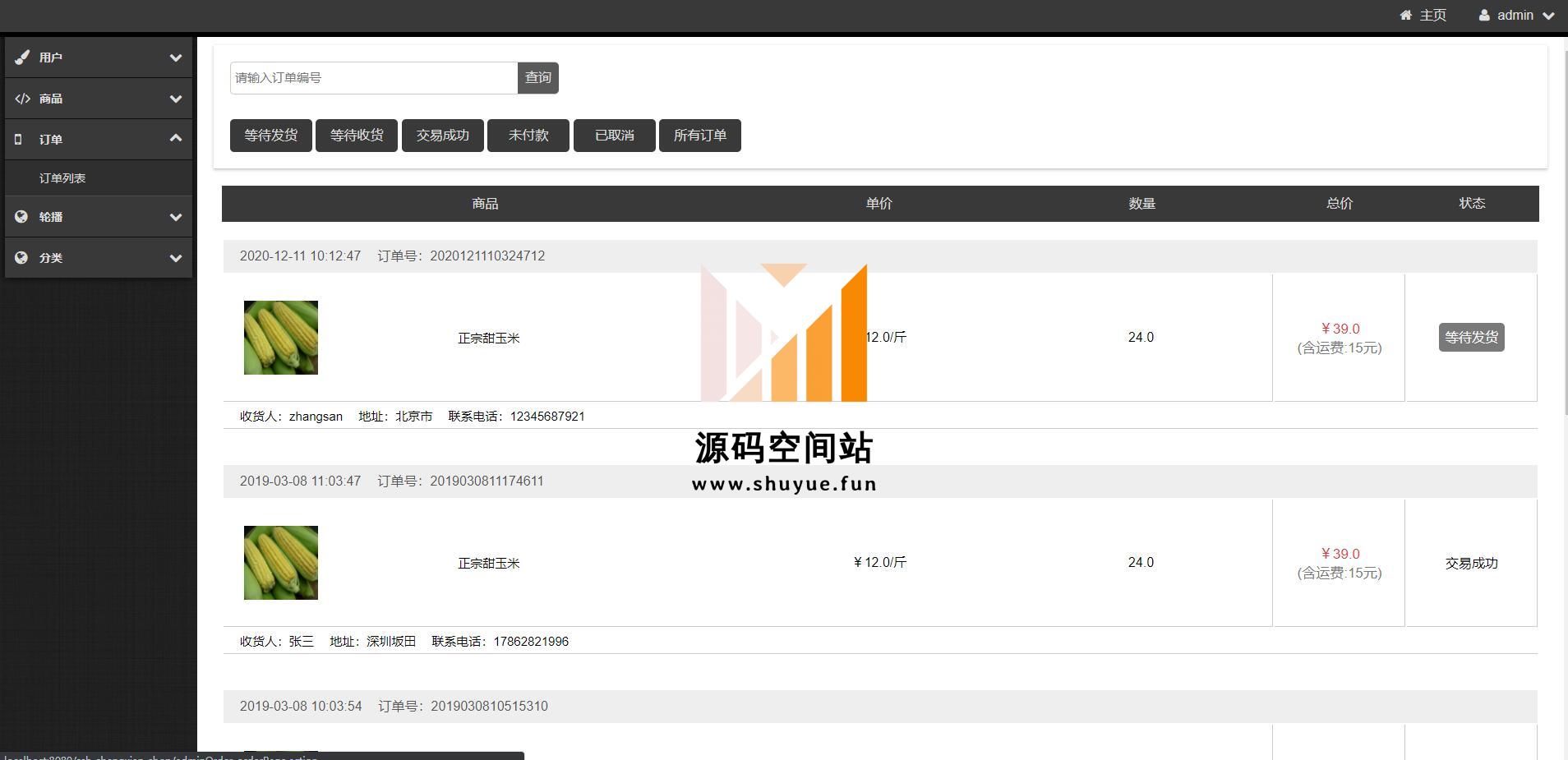Filter orders by 已取消

[615, 136]
